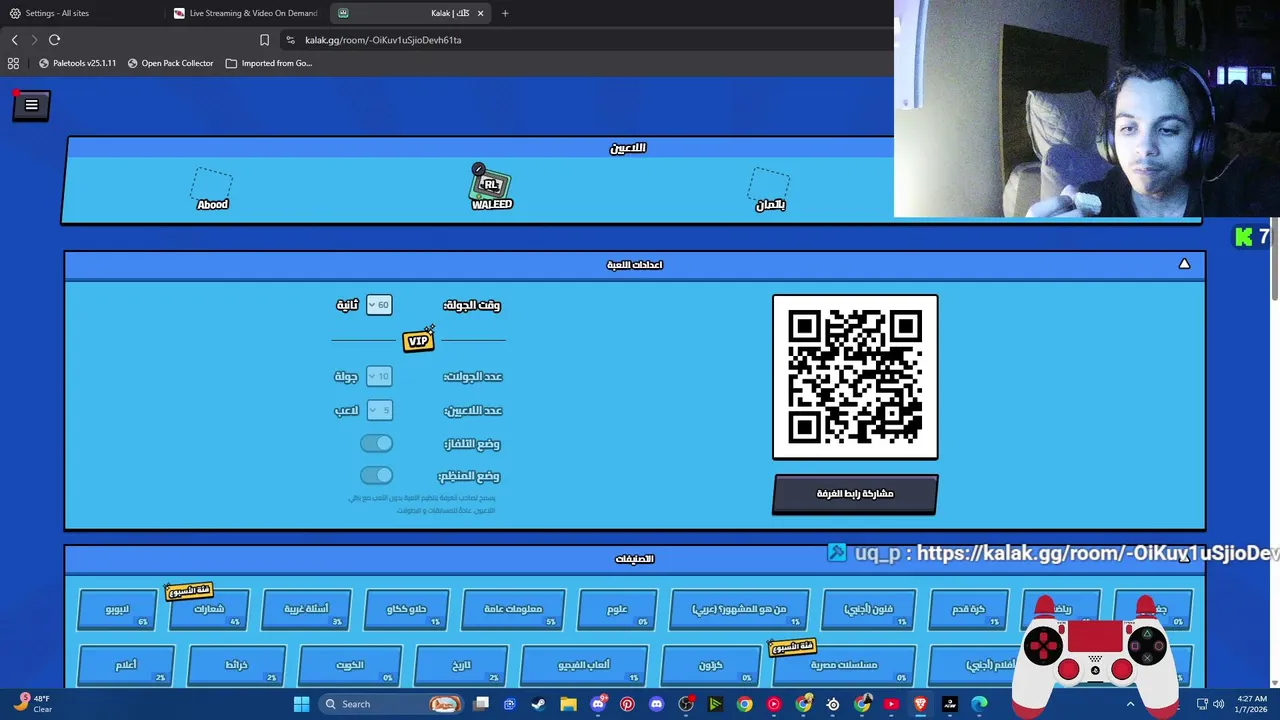
Task: Select the Kalak browser tab
Action: click(x=411, y=13)
